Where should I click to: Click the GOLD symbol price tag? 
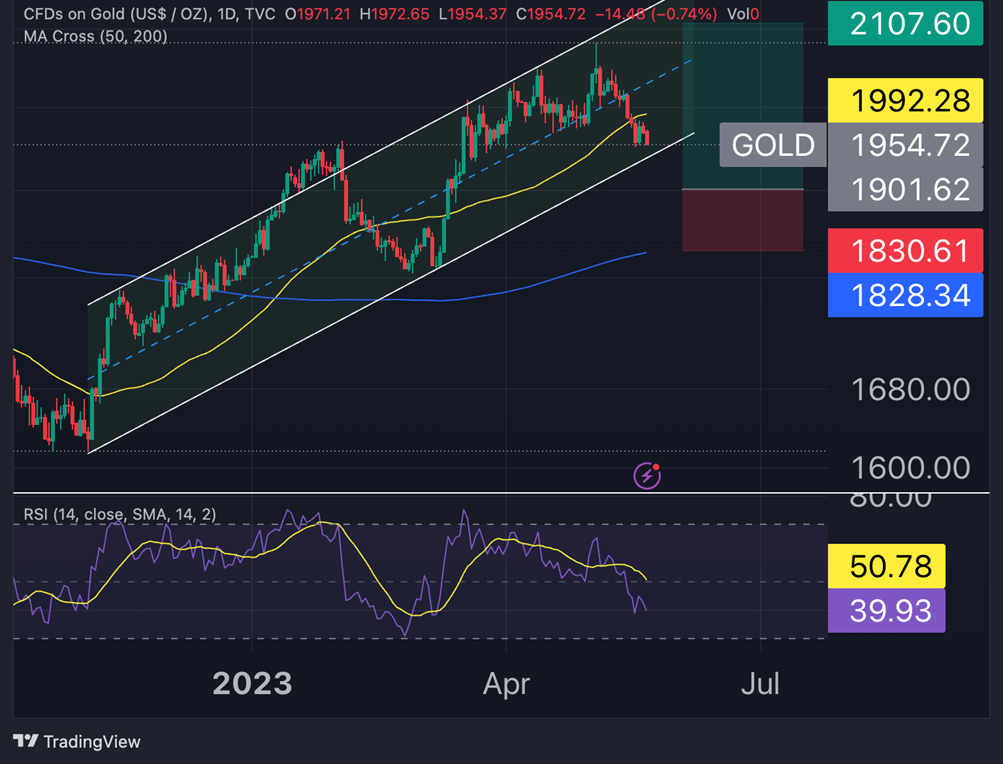(x=773, y=145)
